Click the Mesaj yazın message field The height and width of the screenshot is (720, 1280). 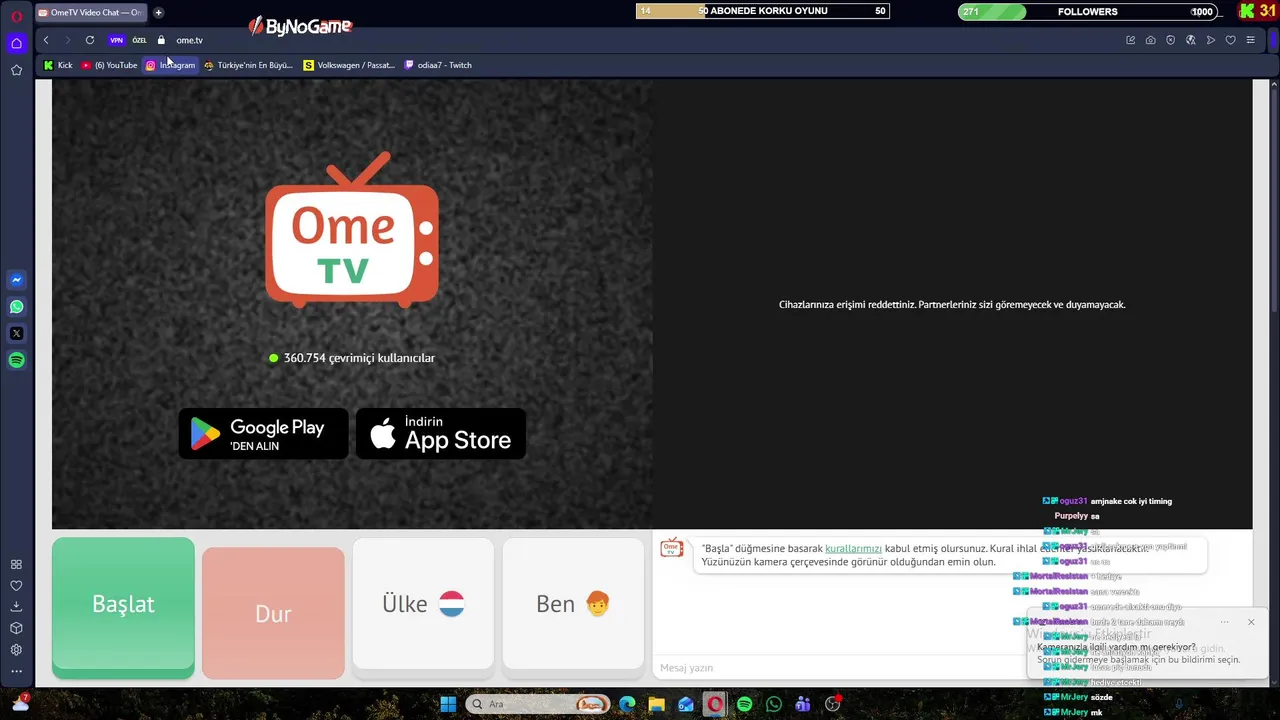(840, 668)
